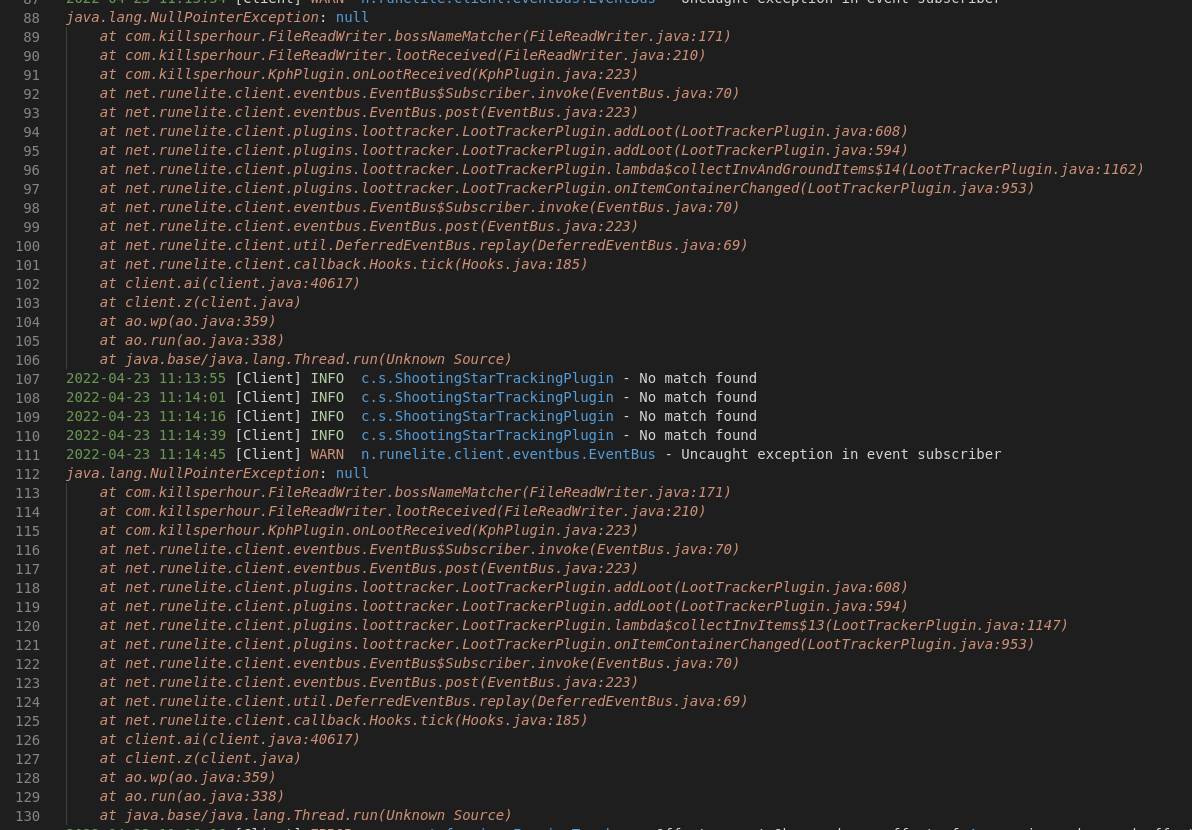Select line number 130 in the gutter

28,815
